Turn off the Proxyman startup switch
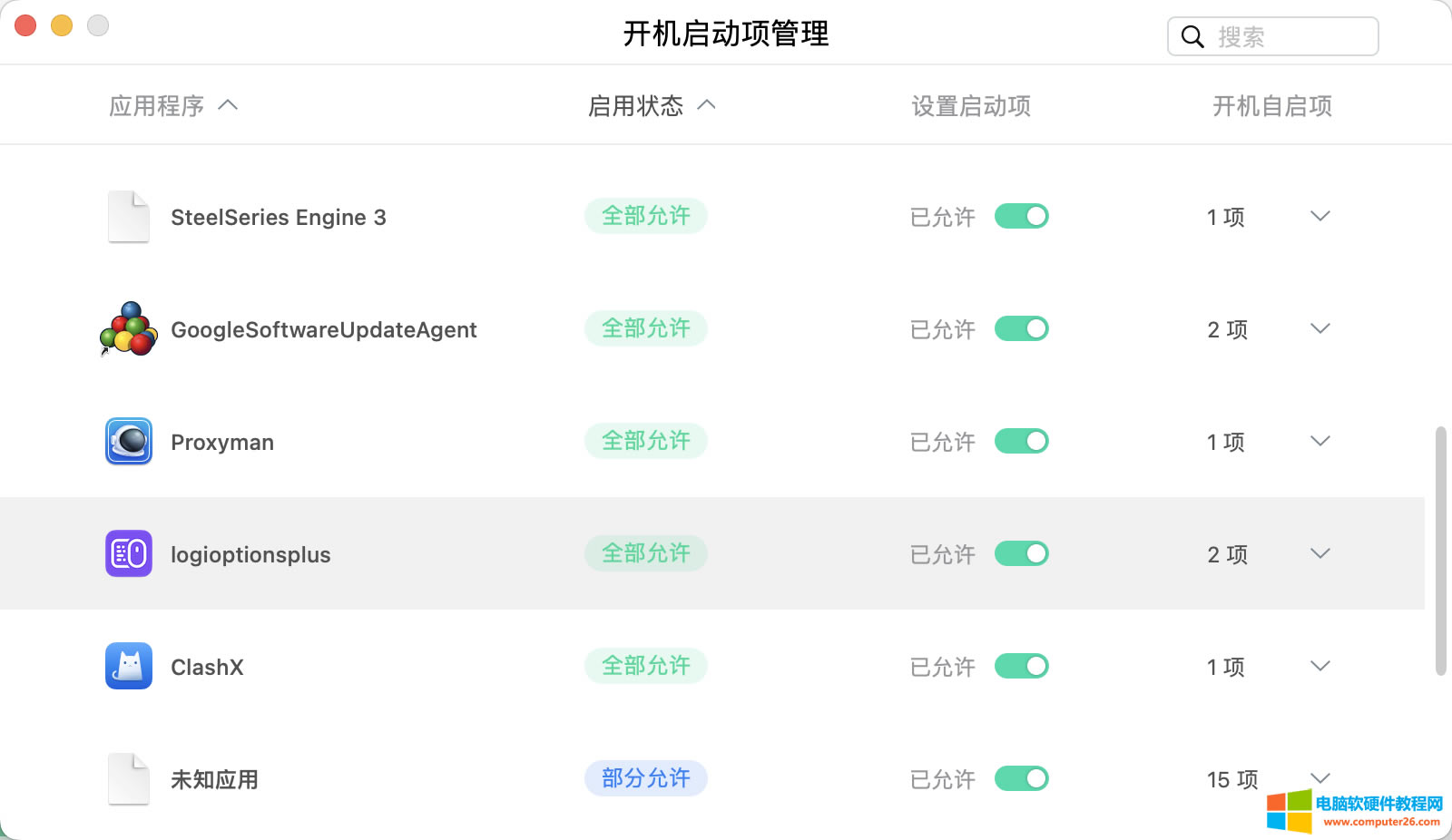Viewport: 1452px width, 840px height. [x=1021, y=442]
